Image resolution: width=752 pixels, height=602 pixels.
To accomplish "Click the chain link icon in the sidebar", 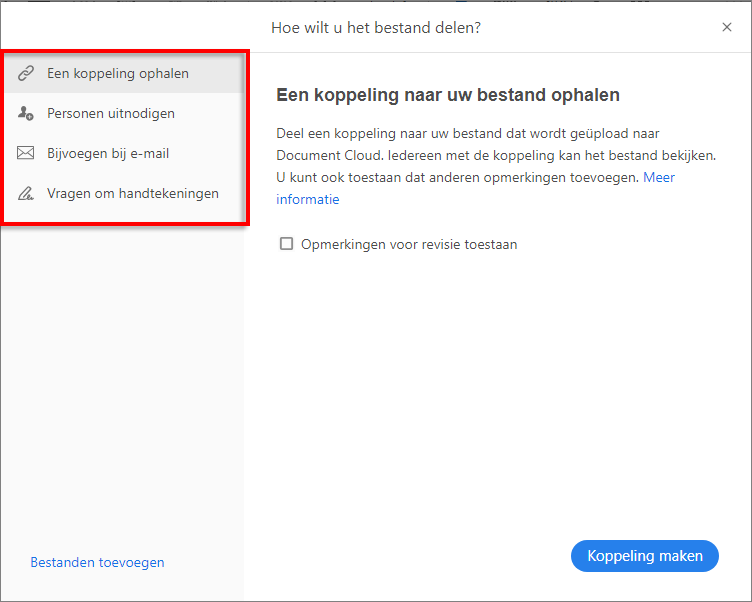I will [26, 74].
